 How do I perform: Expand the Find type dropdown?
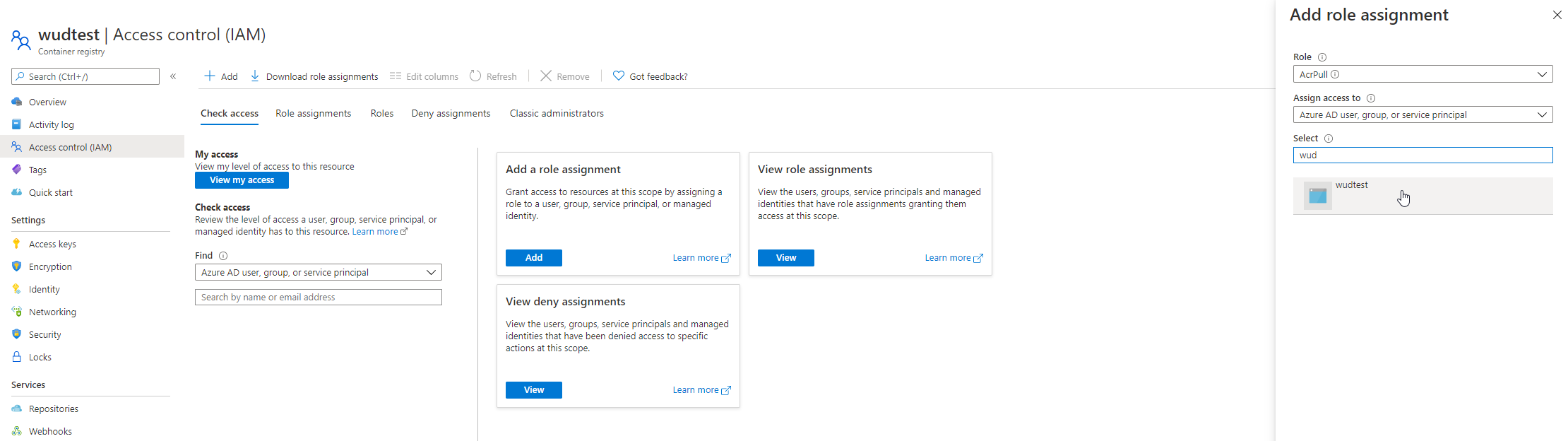(x=319, y=272)
